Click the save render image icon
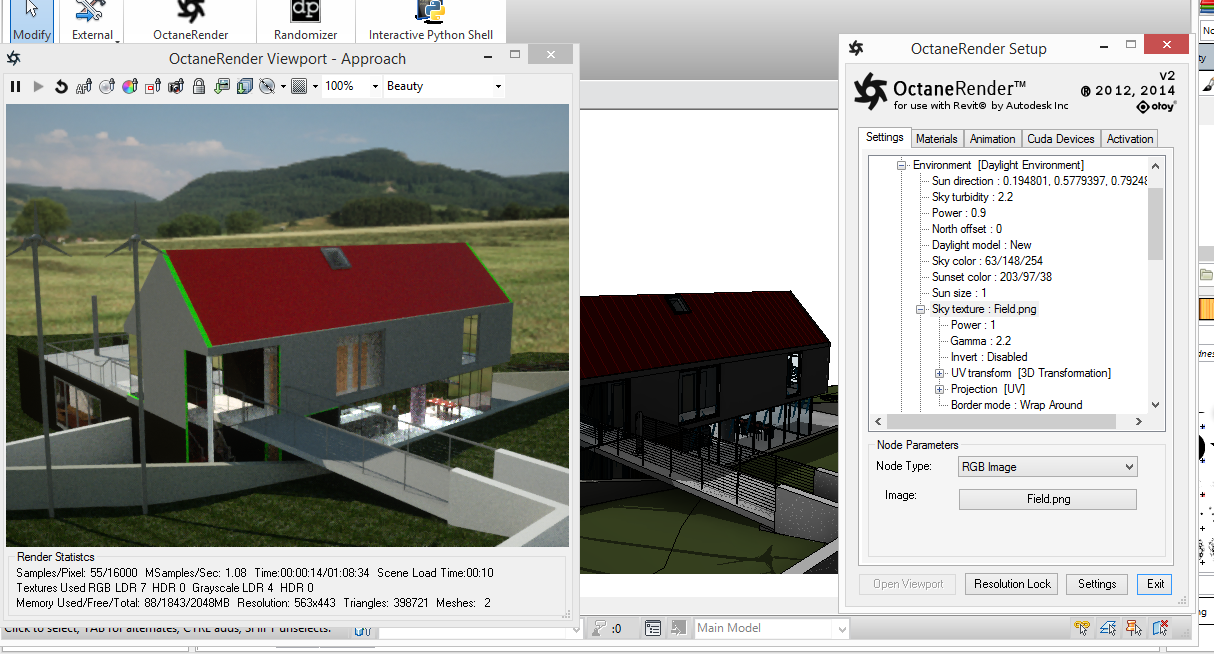Screen dimensions: 1214x654 tap(222, 87)
